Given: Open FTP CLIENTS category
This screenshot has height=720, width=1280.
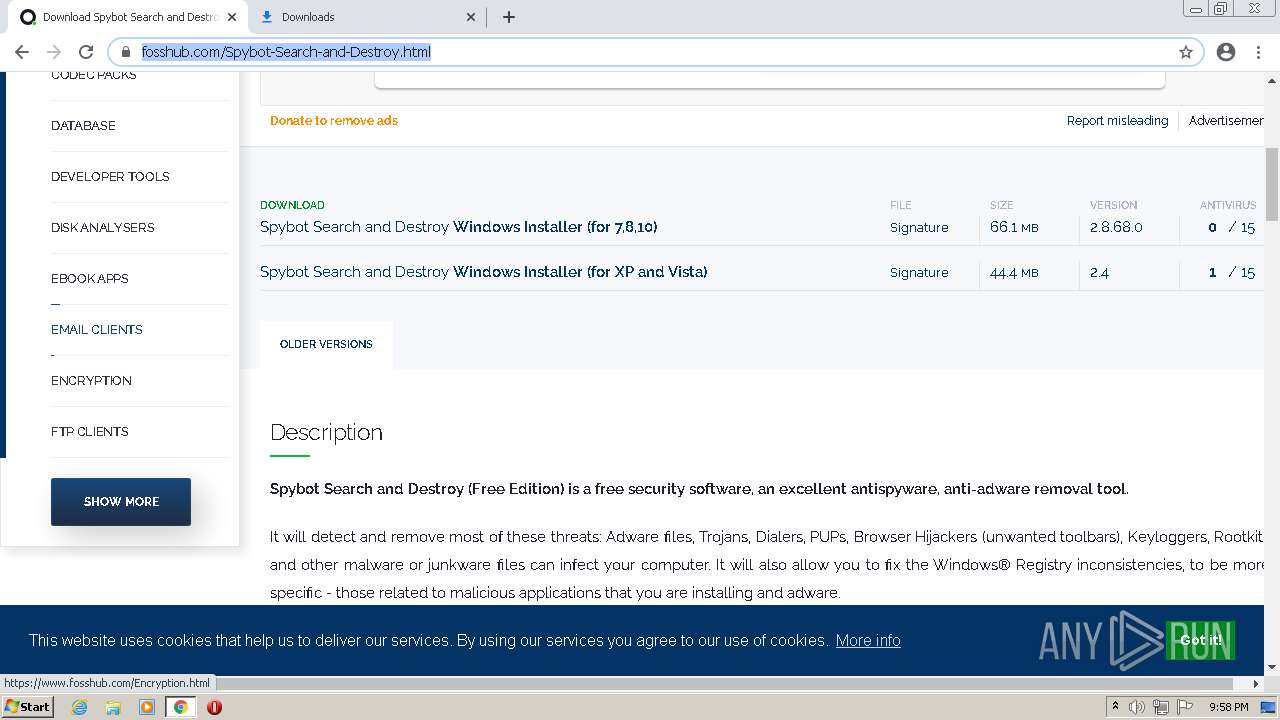Looking at the screenshot, I should 89,432.
